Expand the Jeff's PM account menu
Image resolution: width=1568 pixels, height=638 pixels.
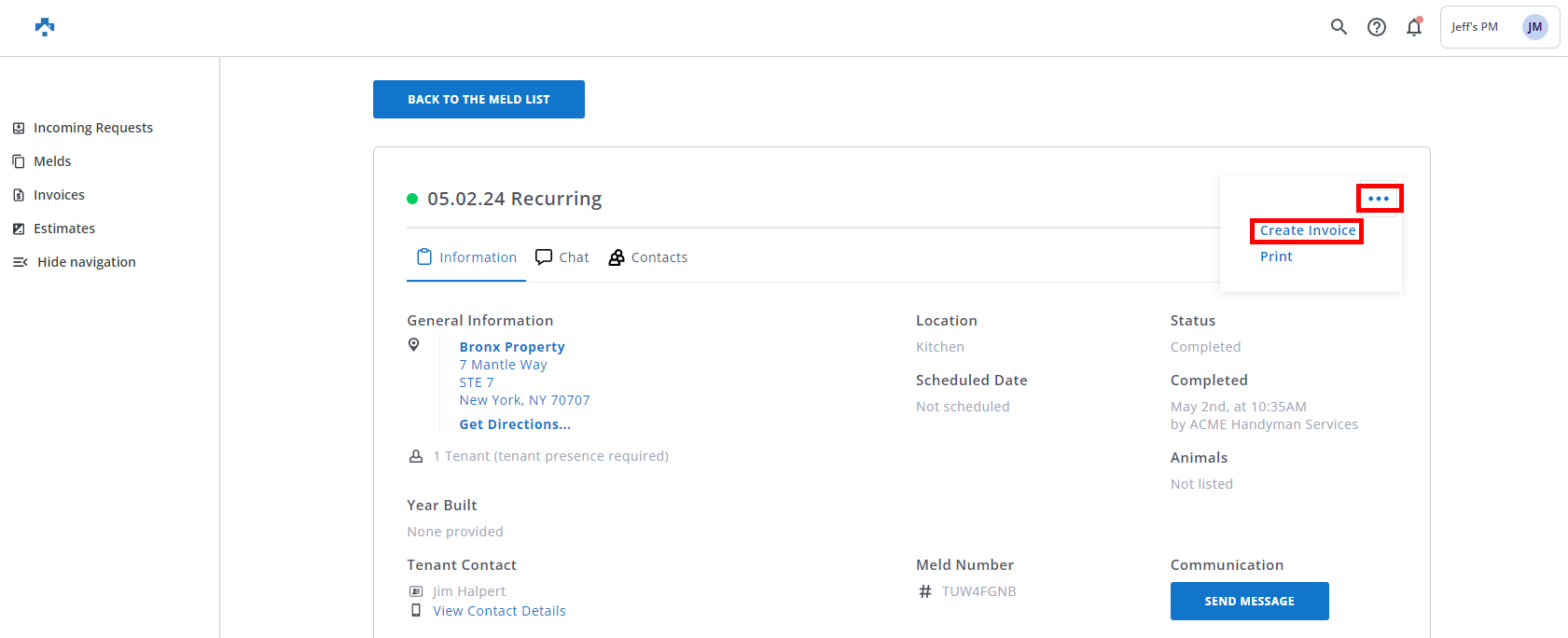tap(1475, 27)
